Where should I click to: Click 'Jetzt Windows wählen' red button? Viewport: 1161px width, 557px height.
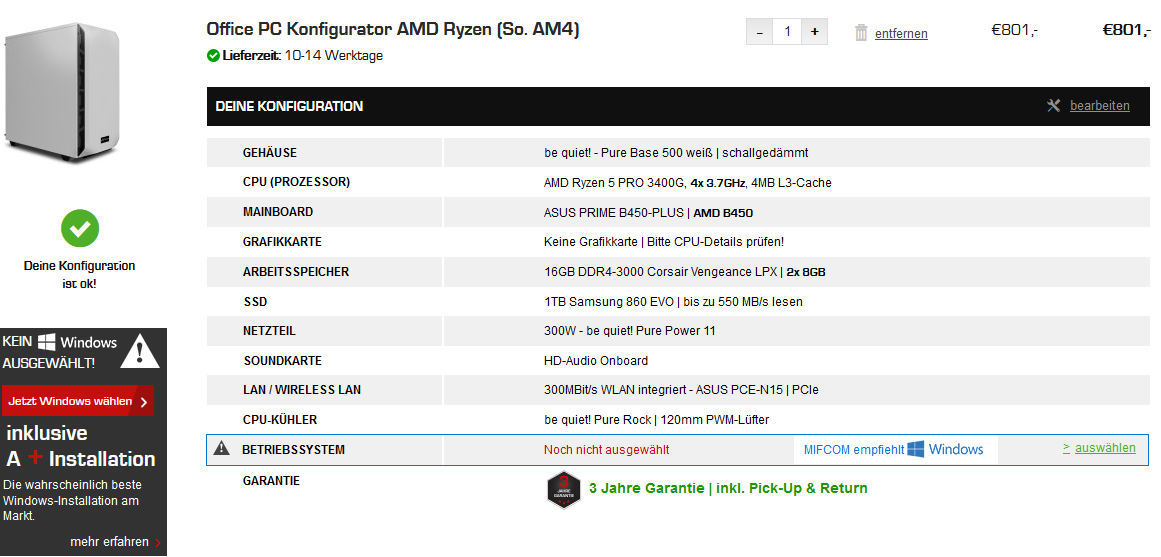pos(78,401)
